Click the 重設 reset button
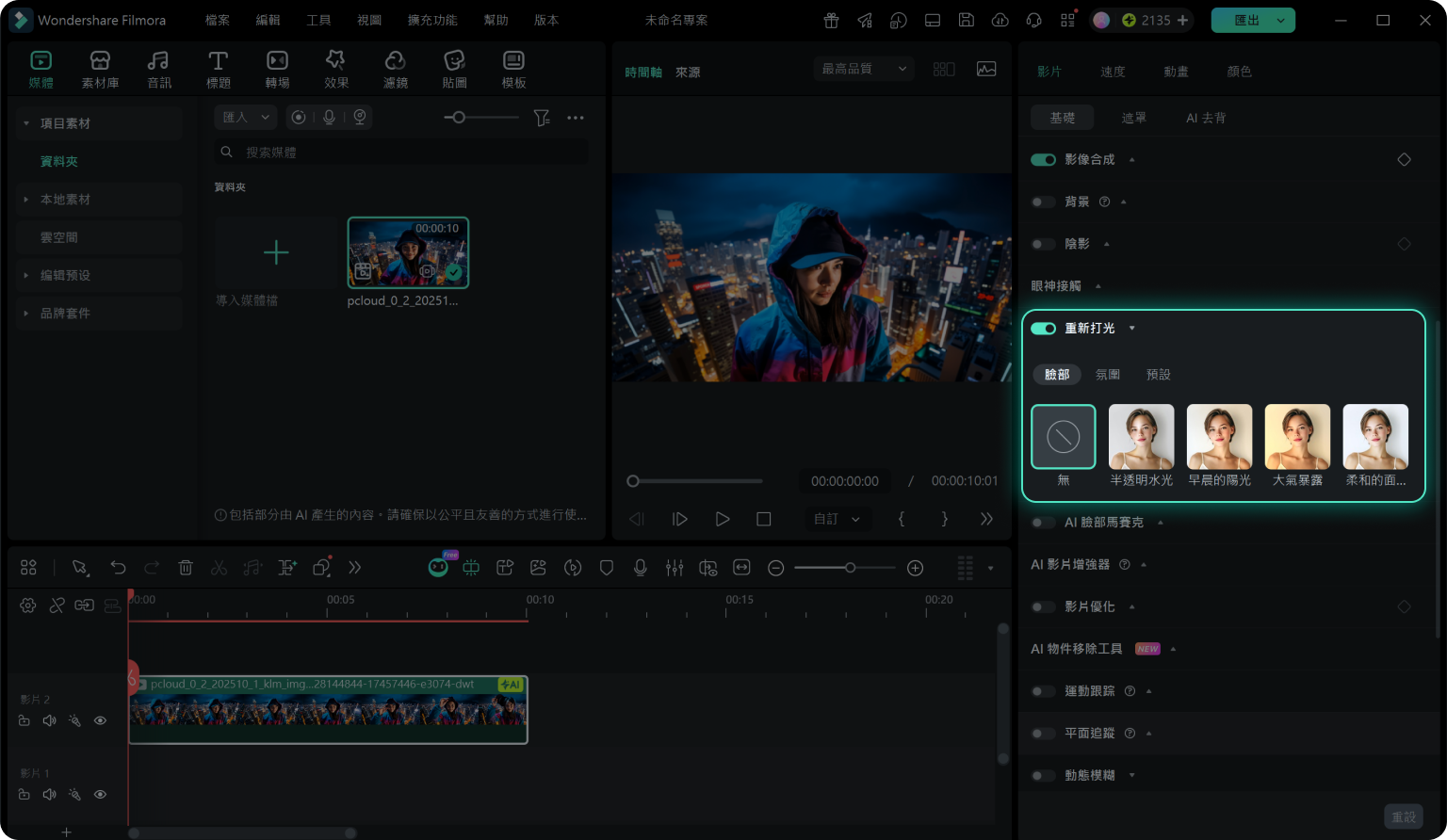 [1404, 816]
